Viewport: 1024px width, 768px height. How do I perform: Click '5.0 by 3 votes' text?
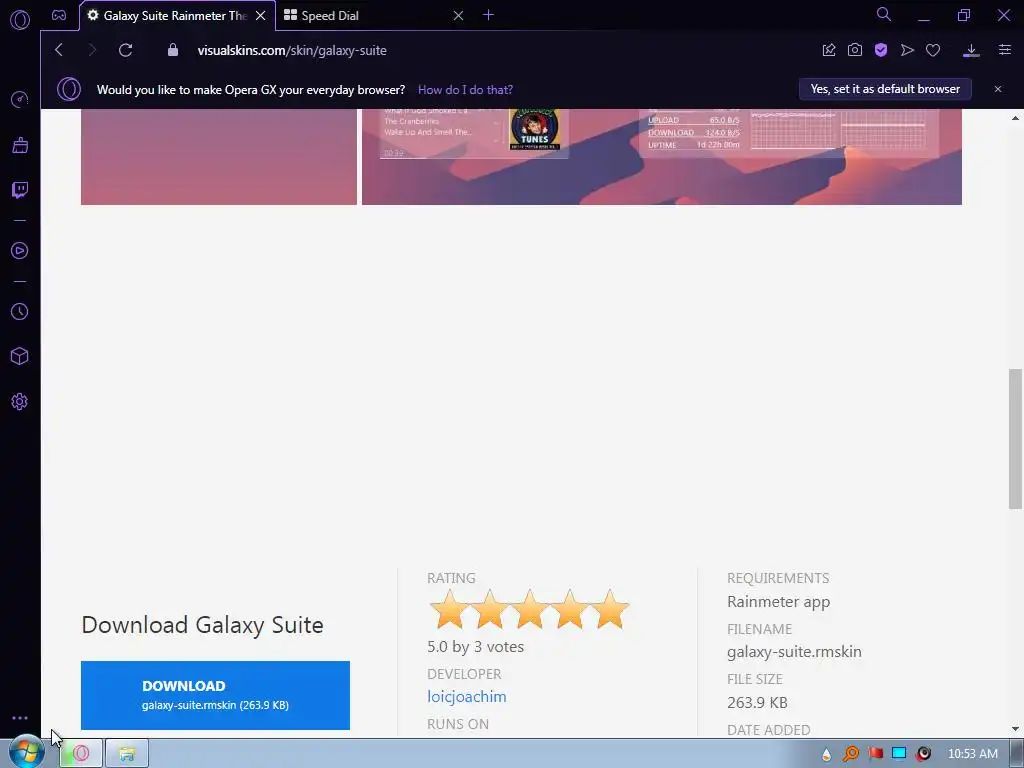[x=475, y=647]
